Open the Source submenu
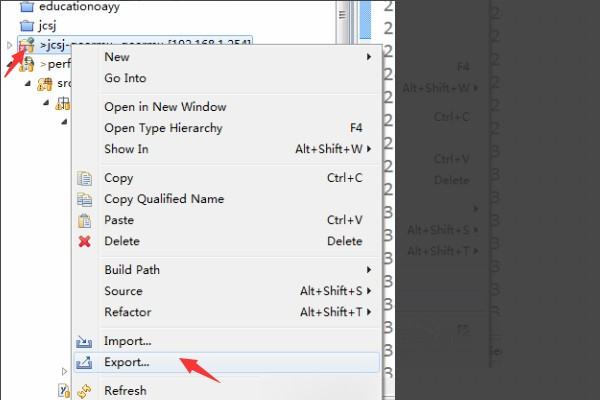The image size is (600, 400). pos(227,291)
